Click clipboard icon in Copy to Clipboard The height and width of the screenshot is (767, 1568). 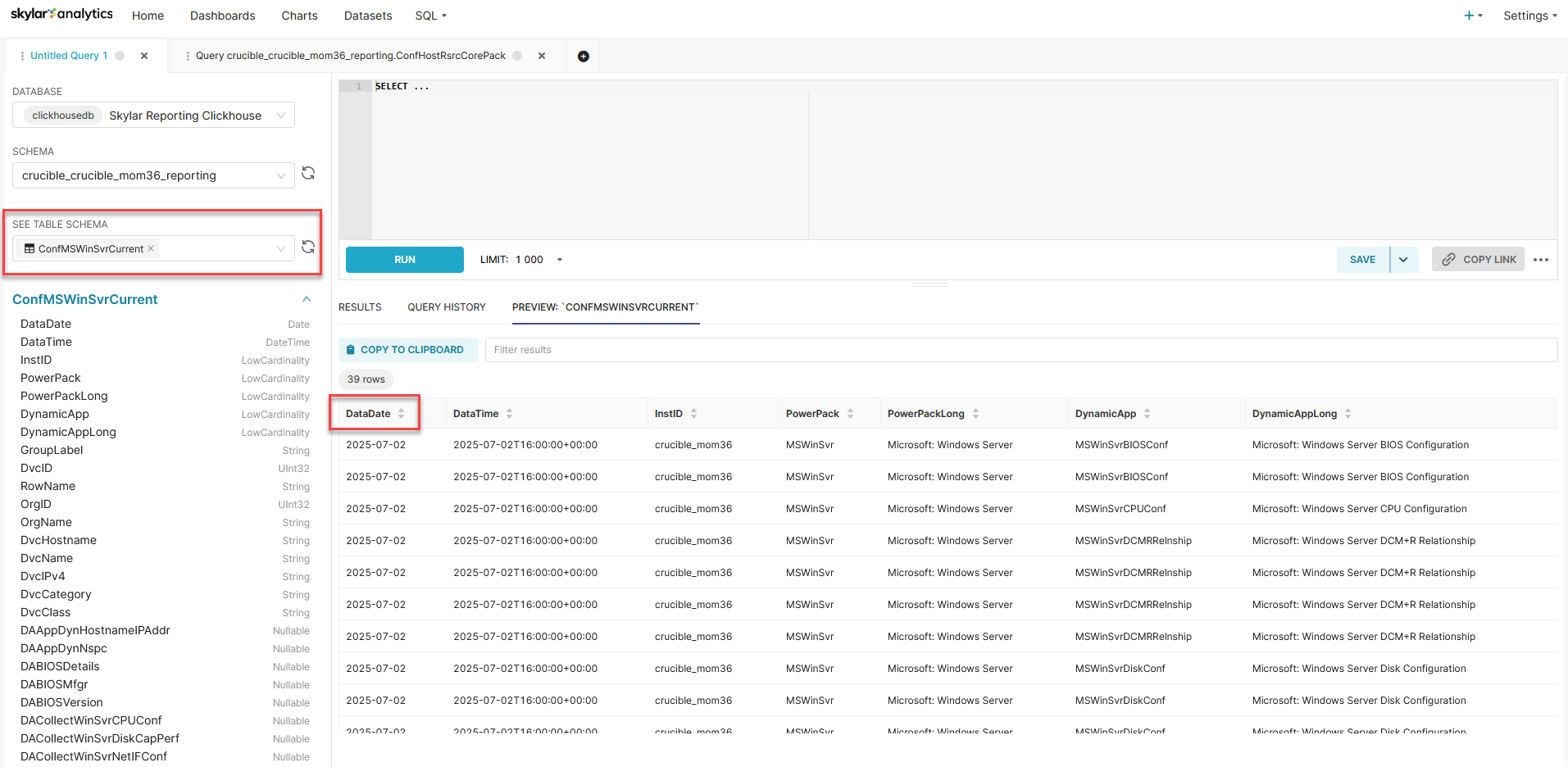[351, 350]
